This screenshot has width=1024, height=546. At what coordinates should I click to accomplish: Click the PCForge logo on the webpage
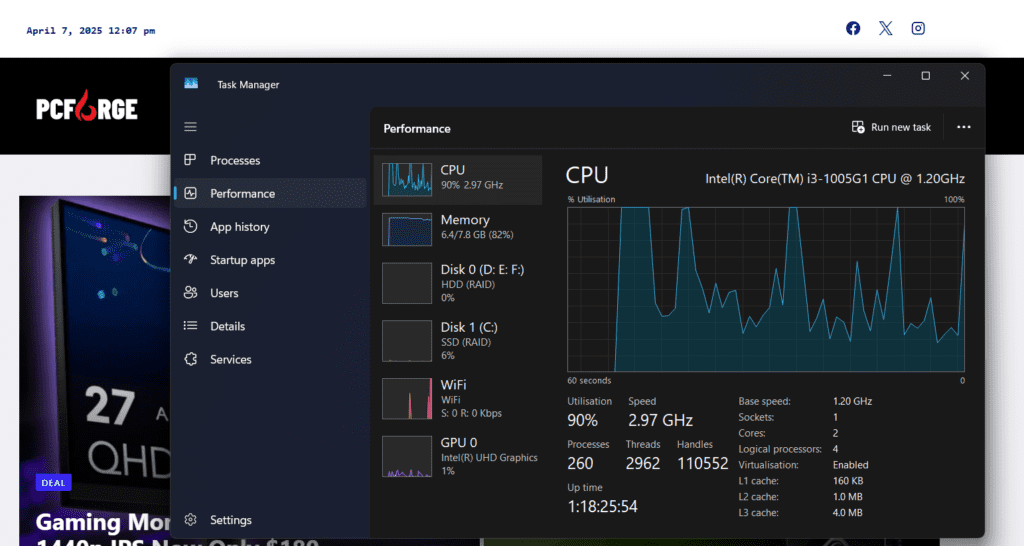(87, 106)
